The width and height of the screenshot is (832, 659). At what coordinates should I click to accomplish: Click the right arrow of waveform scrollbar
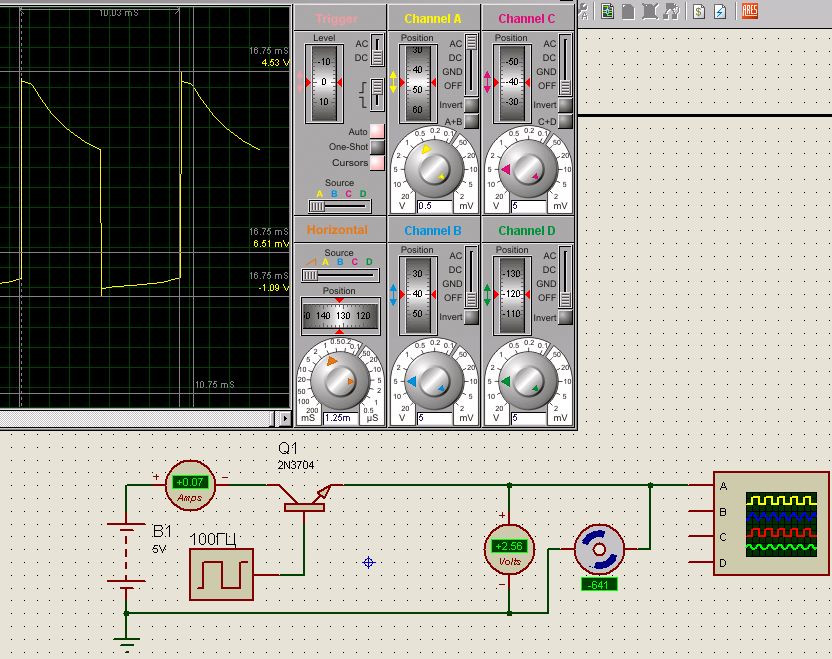coord(286,418)
